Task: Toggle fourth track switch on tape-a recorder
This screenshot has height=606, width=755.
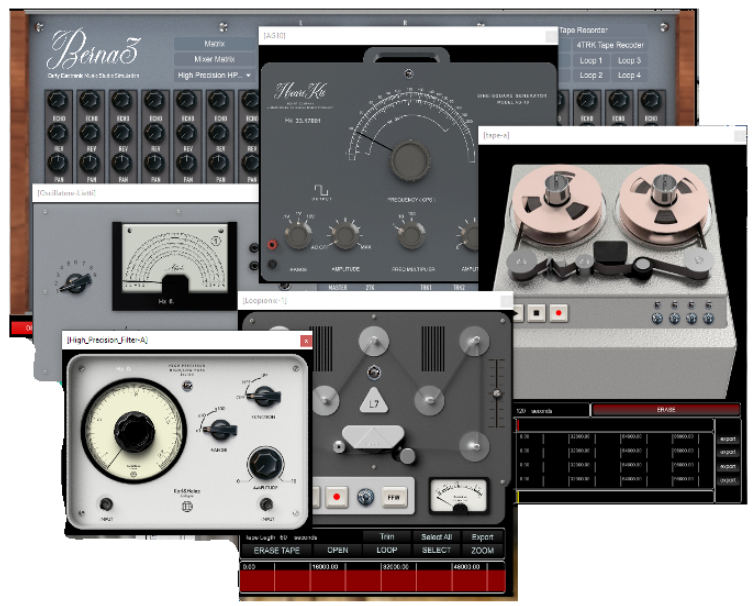Action: click(708, 305)
